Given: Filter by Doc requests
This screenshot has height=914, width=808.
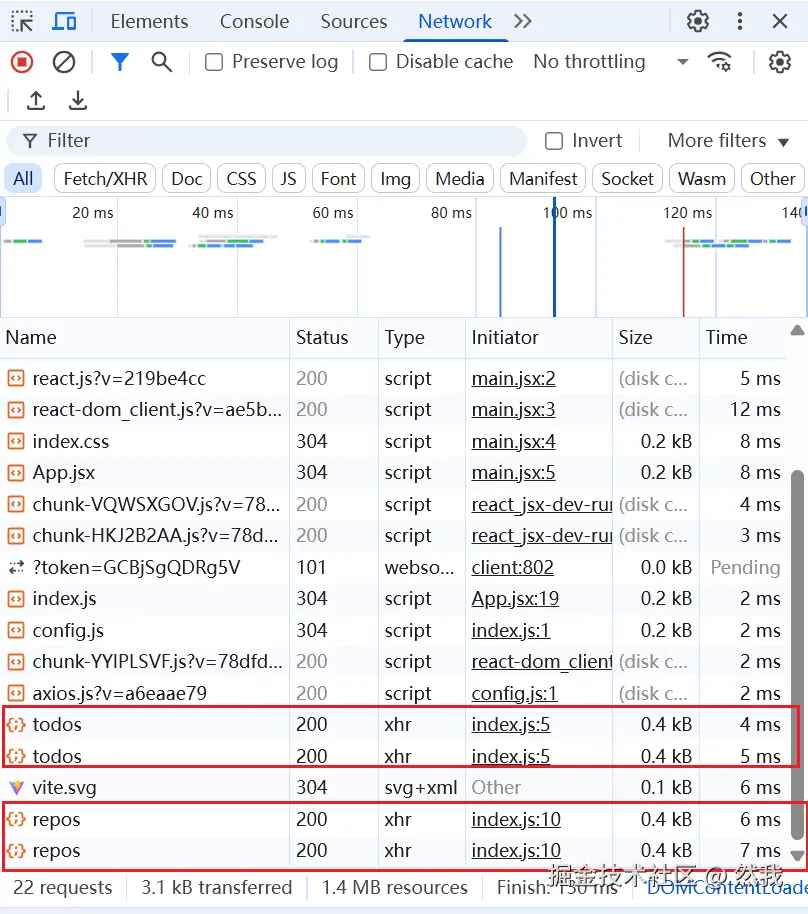Looking at the screenshot, I should (x=187, y=178).
